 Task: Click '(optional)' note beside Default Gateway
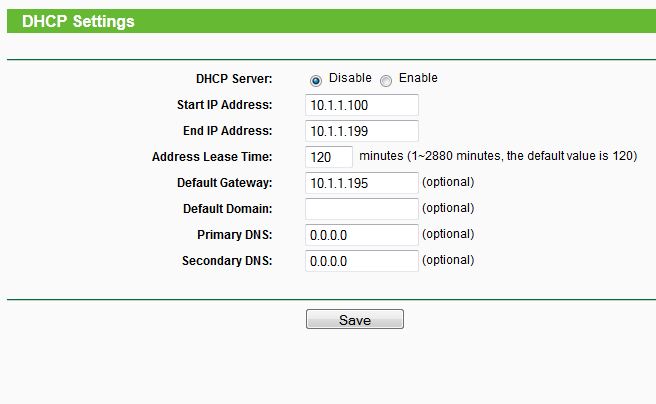tap(448, 182)
